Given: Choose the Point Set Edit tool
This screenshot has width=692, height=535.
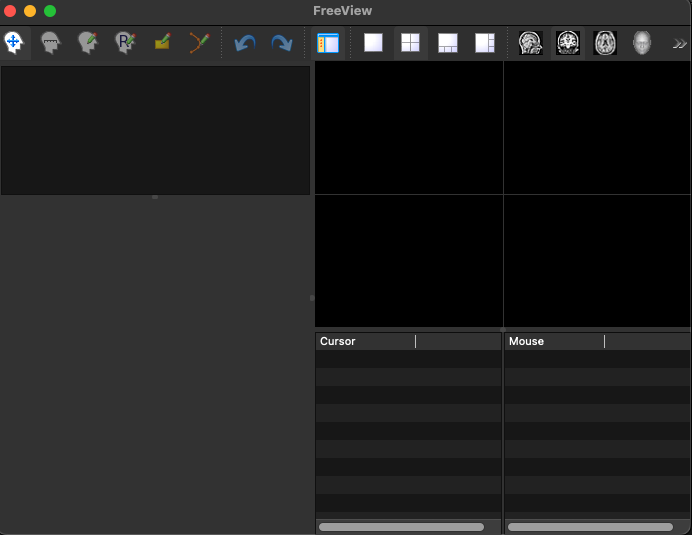Looking at the screenshot, I should [x=199, y=43].
